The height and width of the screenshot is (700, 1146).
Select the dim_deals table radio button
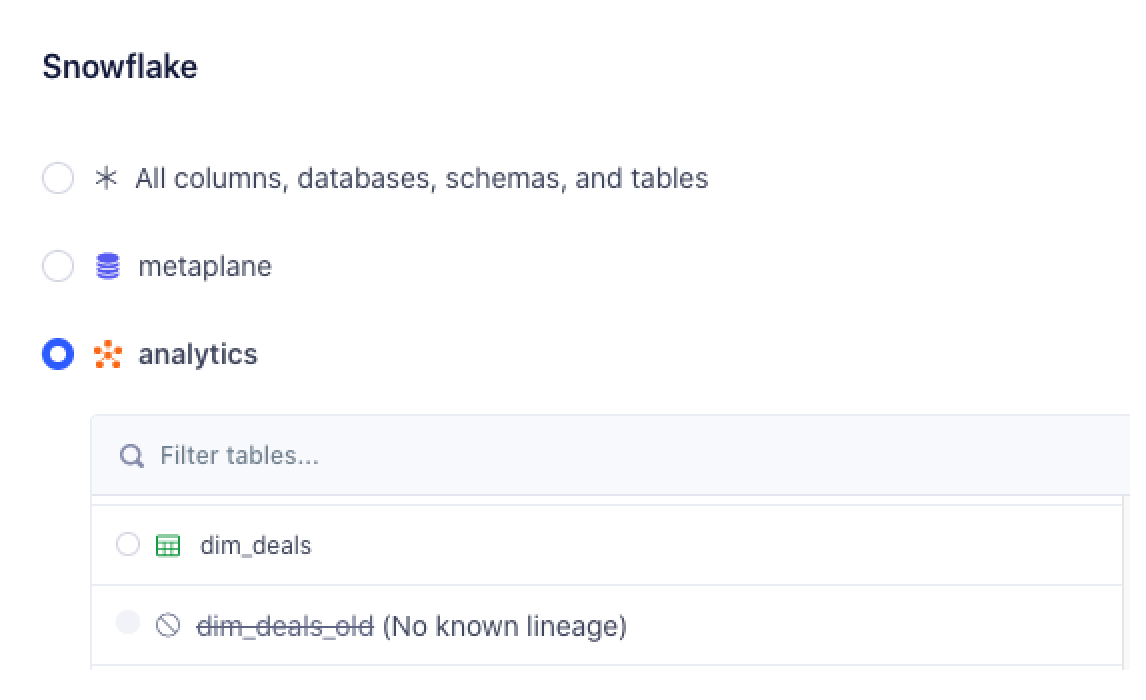pos(128,545)
